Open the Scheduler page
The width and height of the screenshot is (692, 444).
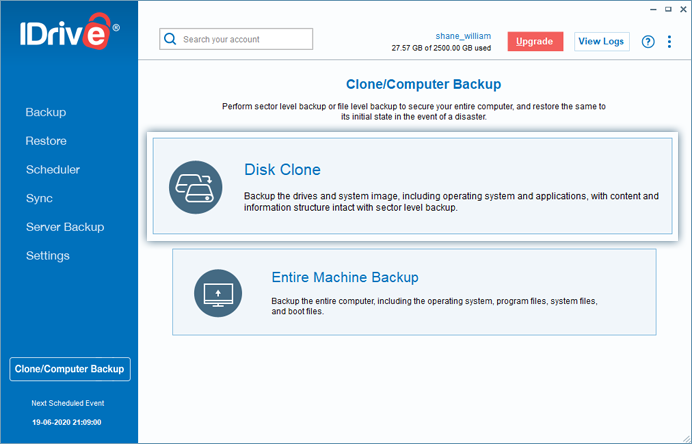[53, 169]
